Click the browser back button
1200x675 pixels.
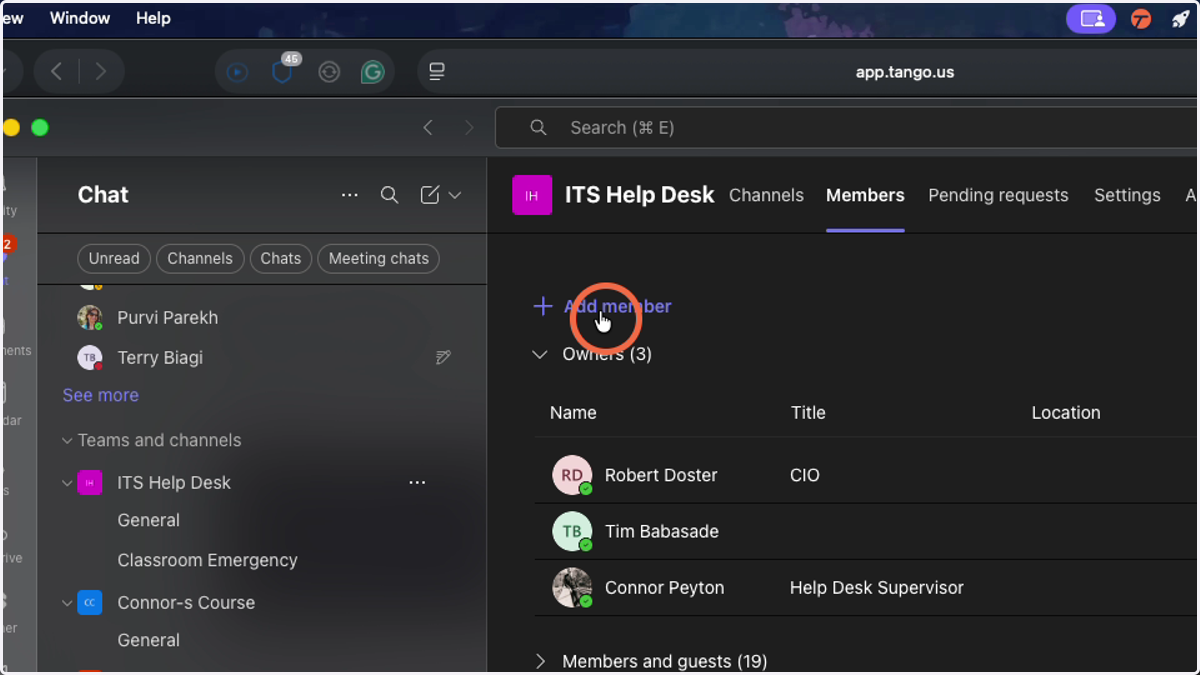(57, 72)
